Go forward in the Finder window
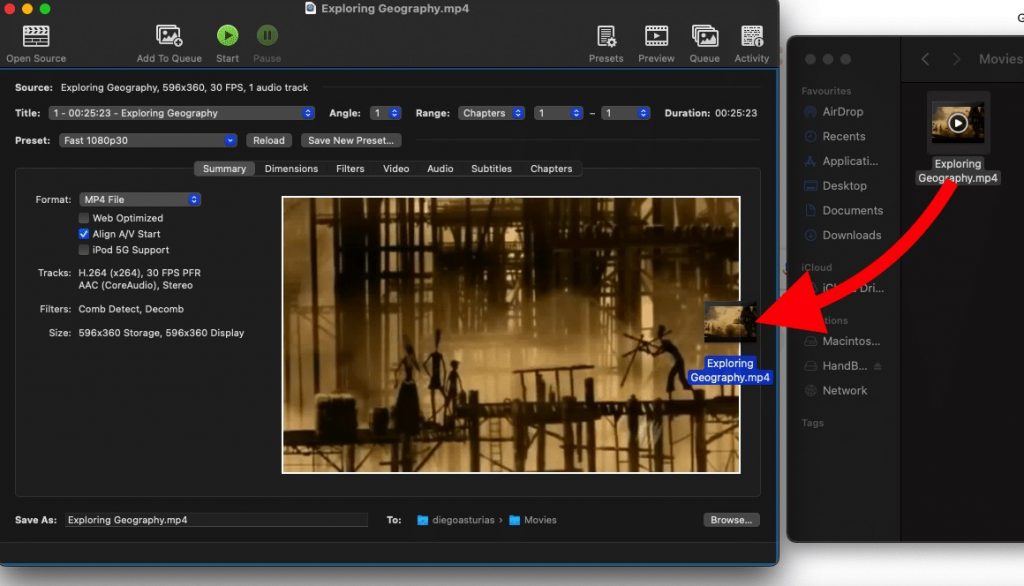Image resolution: width=1024 pixels, height=586 pixels. coord(957,59)
